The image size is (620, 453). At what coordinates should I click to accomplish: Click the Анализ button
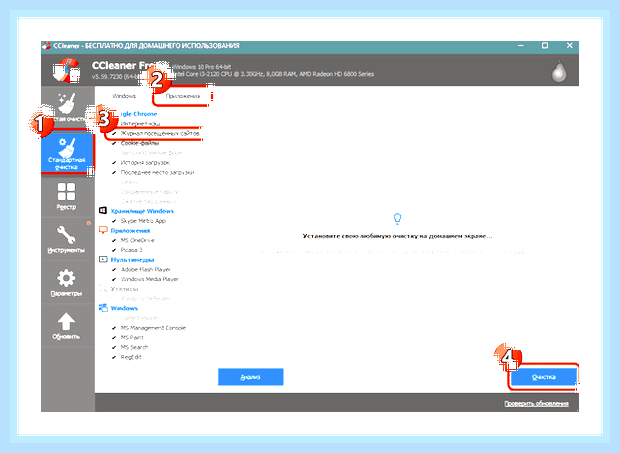[x=251, y=377]
